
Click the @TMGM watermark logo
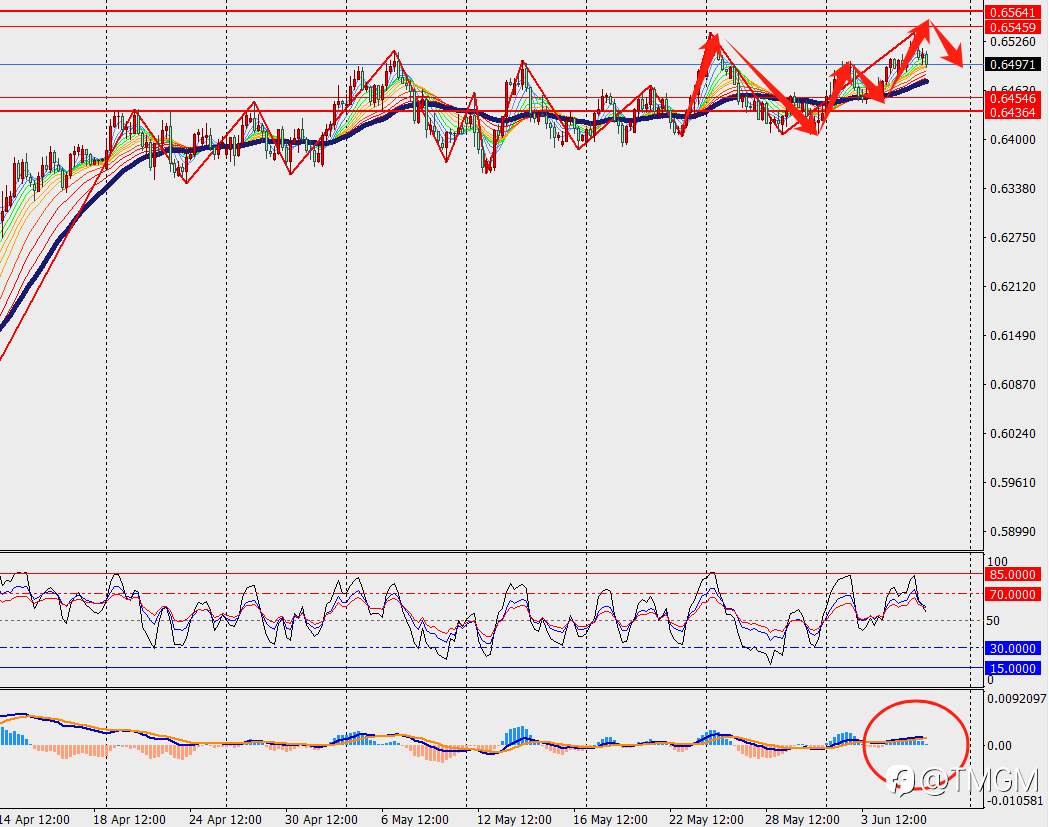click(x=963, y=781)
